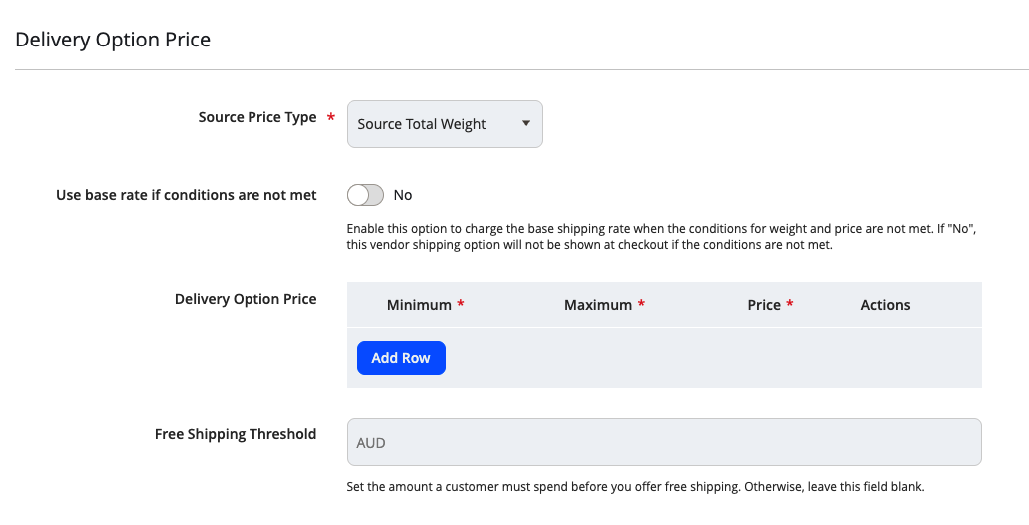Click the "No" label next to the toggle
The image size is (1029, 525).
pyautogui.click(x=403, y=195)
